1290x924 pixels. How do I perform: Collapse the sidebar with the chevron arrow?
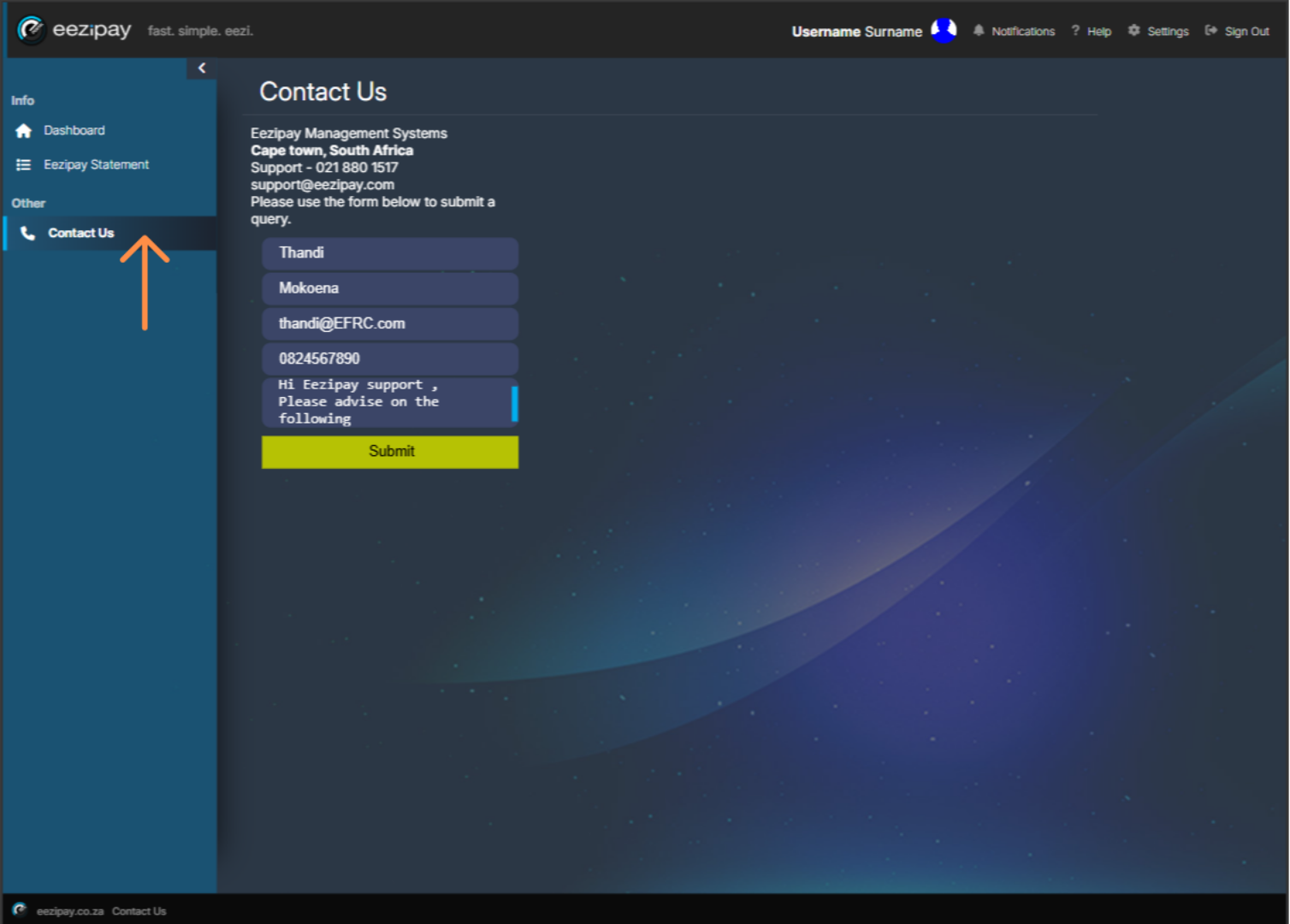(202, 68)
